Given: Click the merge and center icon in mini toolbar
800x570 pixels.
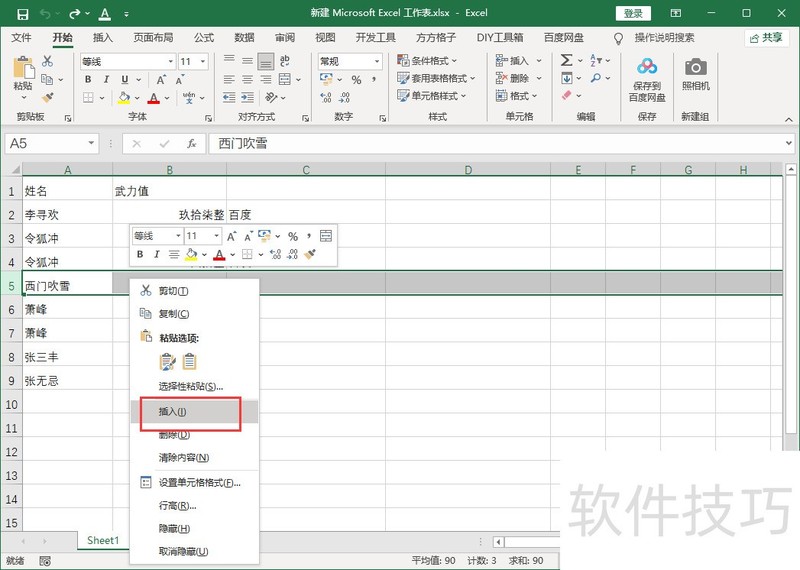Looking at the screenshot, I should point(325,236).
